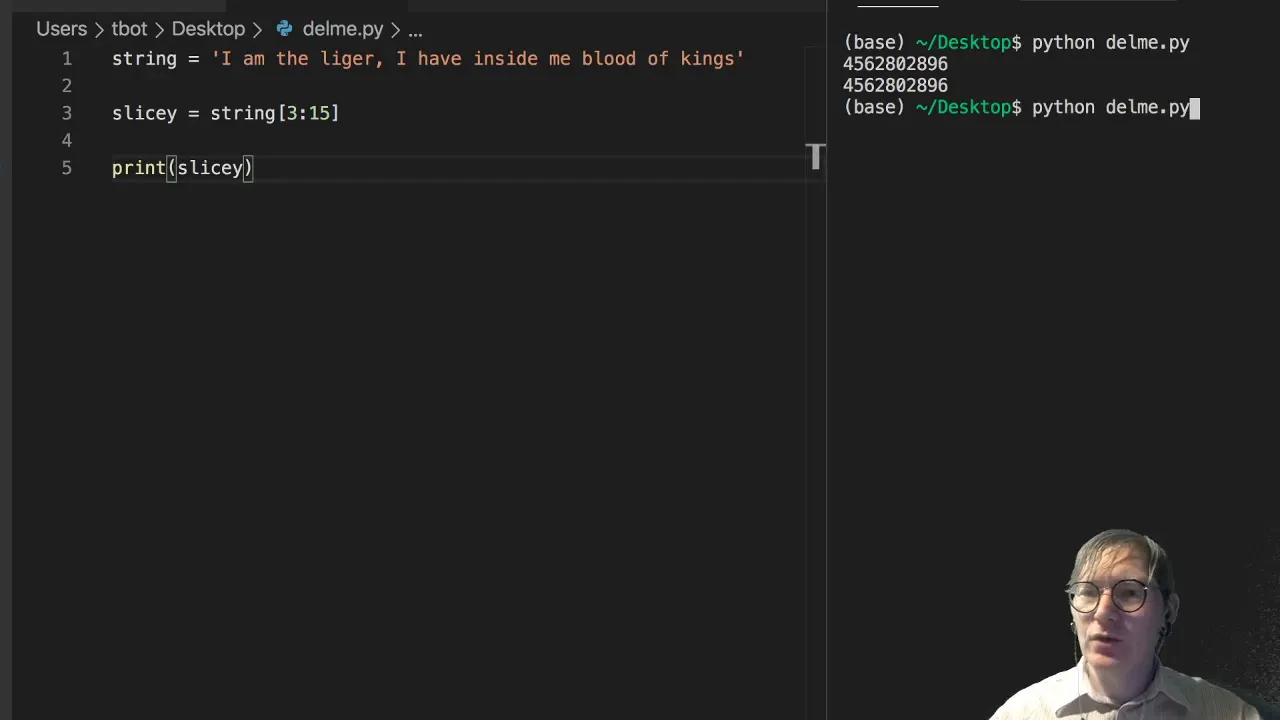The width and height of the screenshot is (1280, 720).
Task: Click the first terminal command python delme.py
Action: pyautogui.click(x=1110, y=43)
